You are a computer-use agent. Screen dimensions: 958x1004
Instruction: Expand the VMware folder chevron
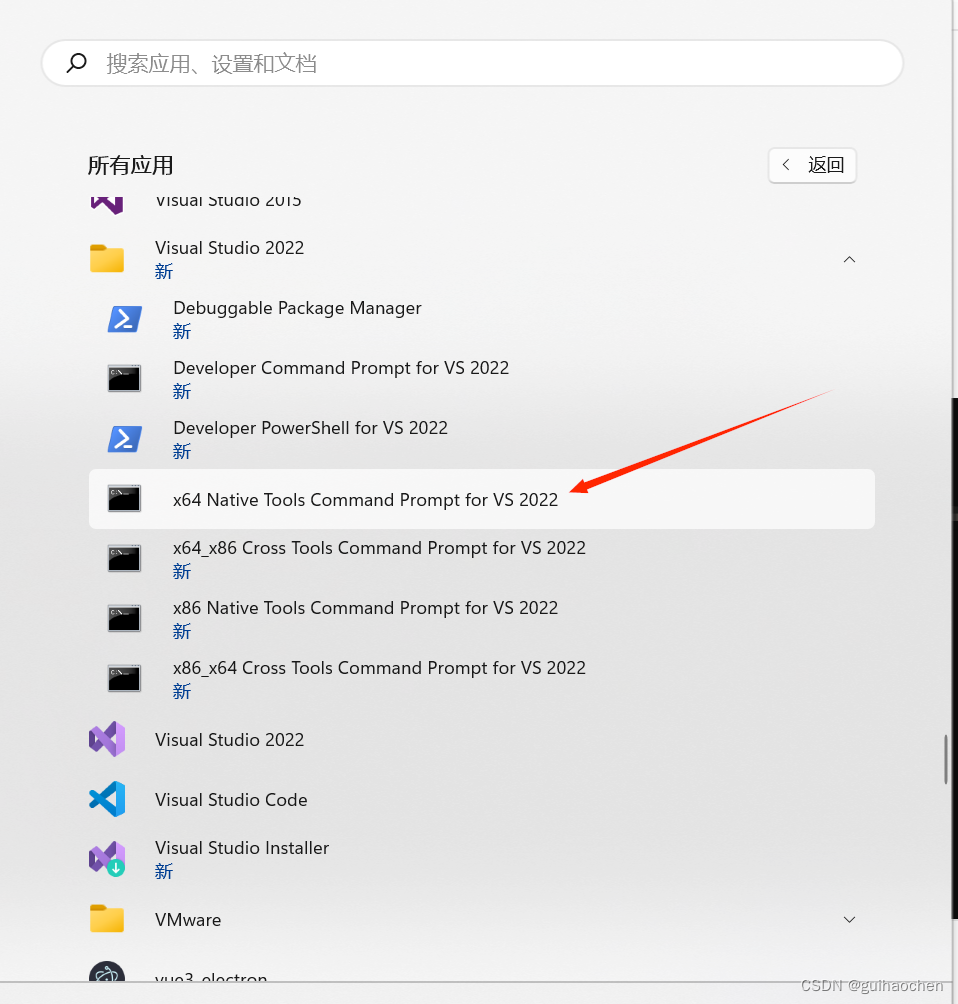pos(849,919)
